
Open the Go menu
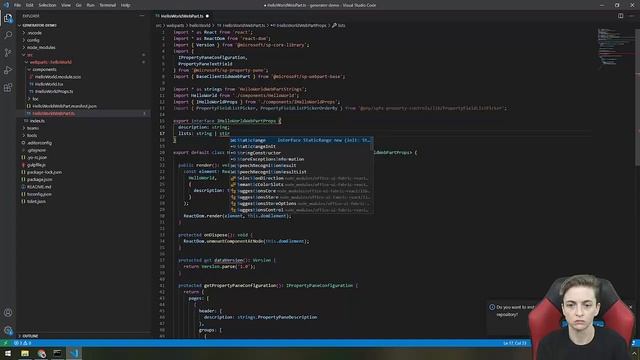click(78, 5)
